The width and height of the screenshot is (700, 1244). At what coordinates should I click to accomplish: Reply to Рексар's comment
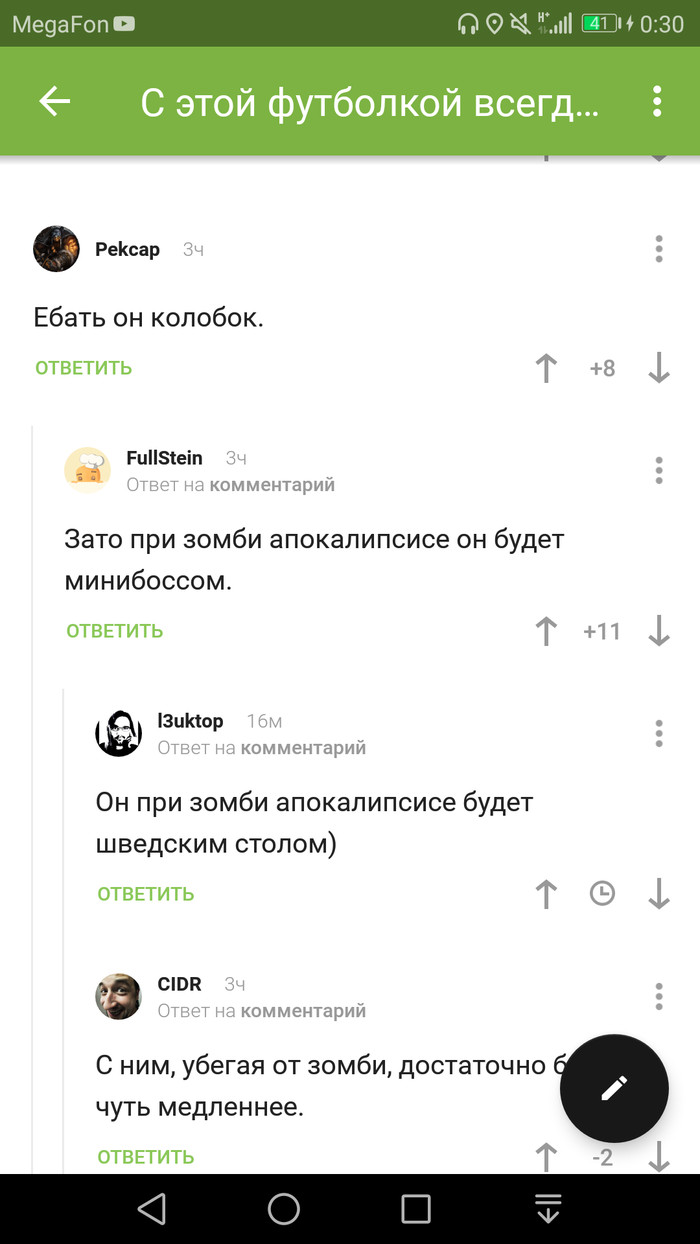pyautogui.click(x=84, y=368)
